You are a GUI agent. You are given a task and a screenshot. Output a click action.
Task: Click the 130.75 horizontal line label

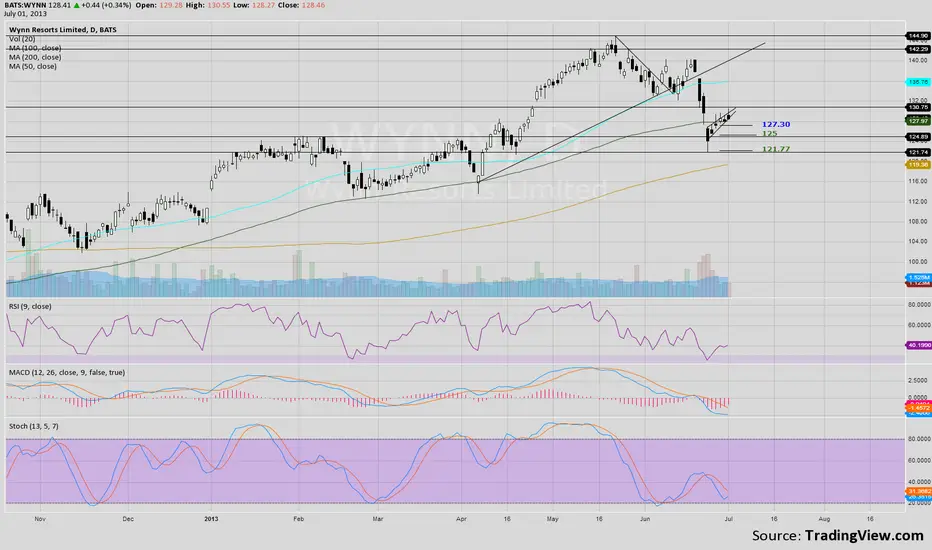918,107
